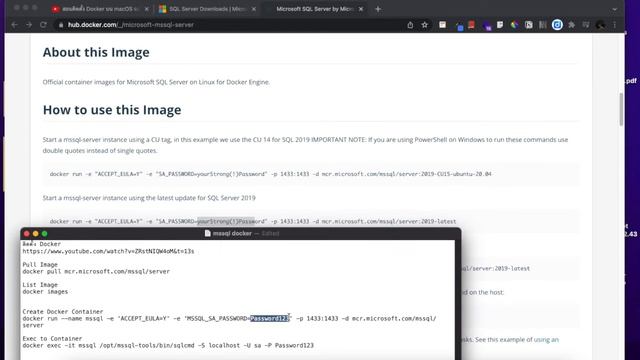The height and width of the screenshot is (360, 640).
Task: Click 'Start a mssql-server instance using the latest update' text
Action: tap(149, 198)
